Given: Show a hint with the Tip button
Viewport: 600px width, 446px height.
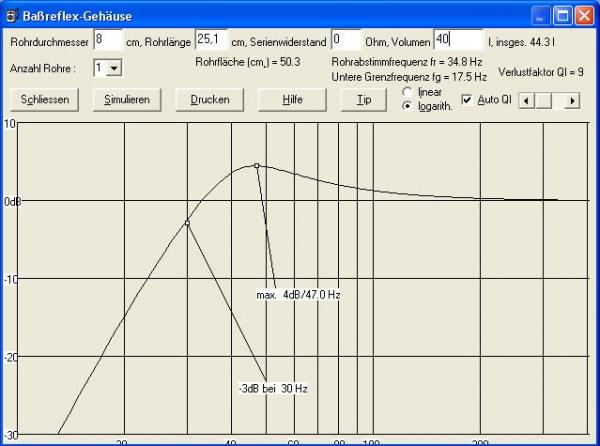Looking at the screenshot, I should [x=364, y=100].
